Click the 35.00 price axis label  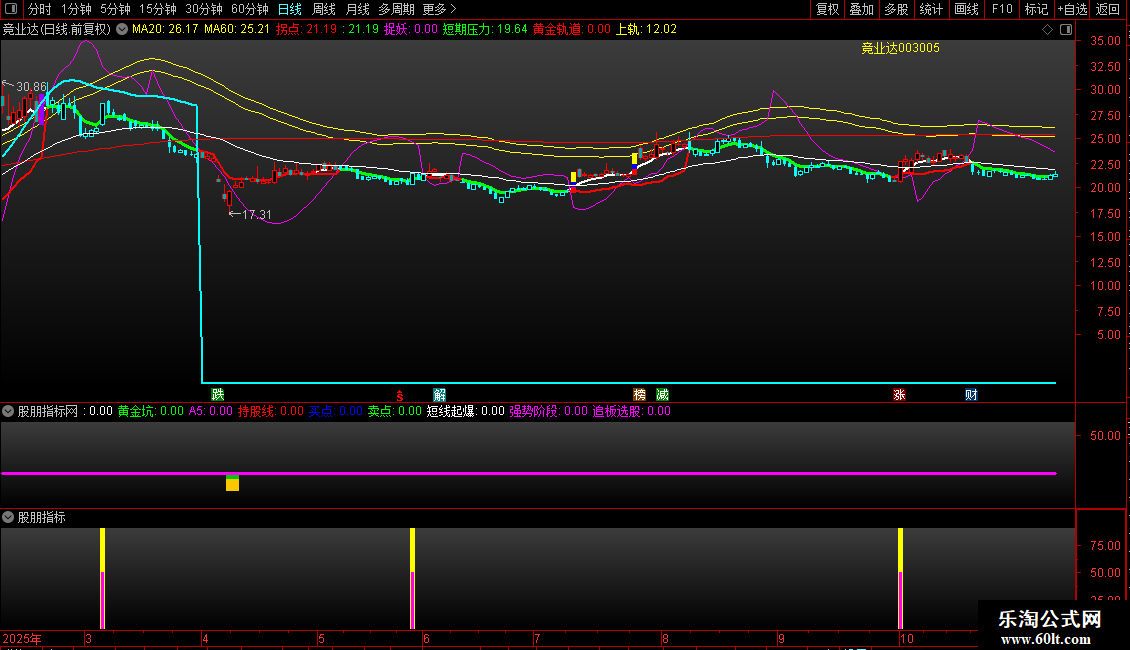(x=1105, y=41)
